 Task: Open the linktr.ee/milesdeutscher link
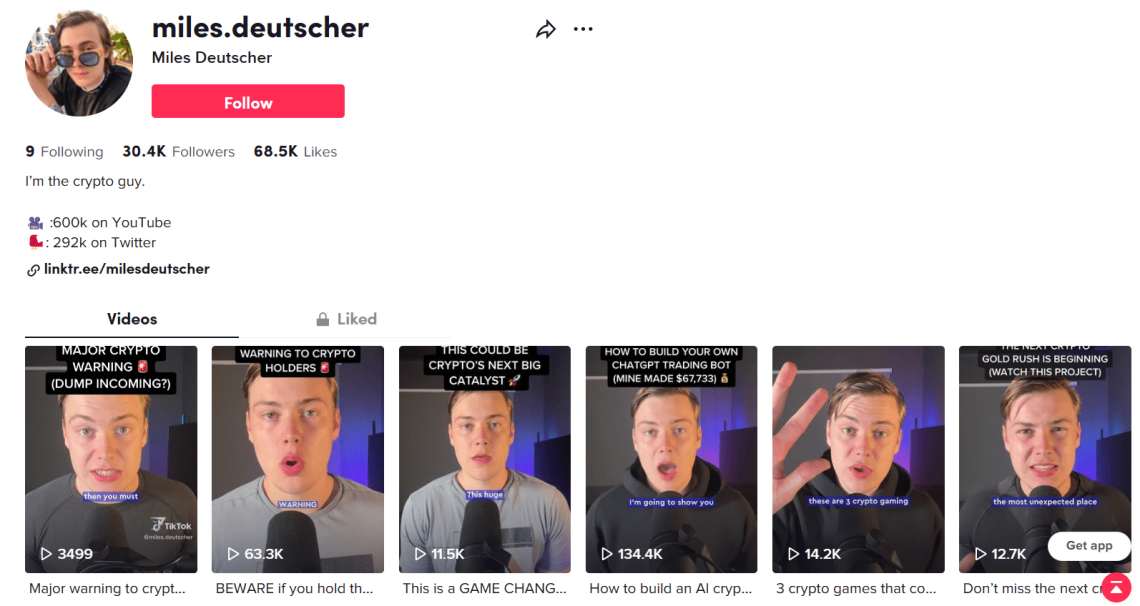pyautogui.click(x=127, y=269)
